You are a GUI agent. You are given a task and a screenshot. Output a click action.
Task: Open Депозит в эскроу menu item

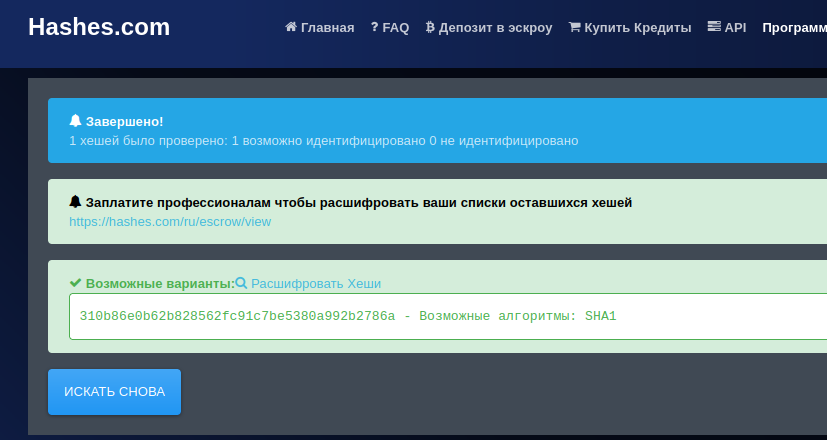tap(489, 27)
